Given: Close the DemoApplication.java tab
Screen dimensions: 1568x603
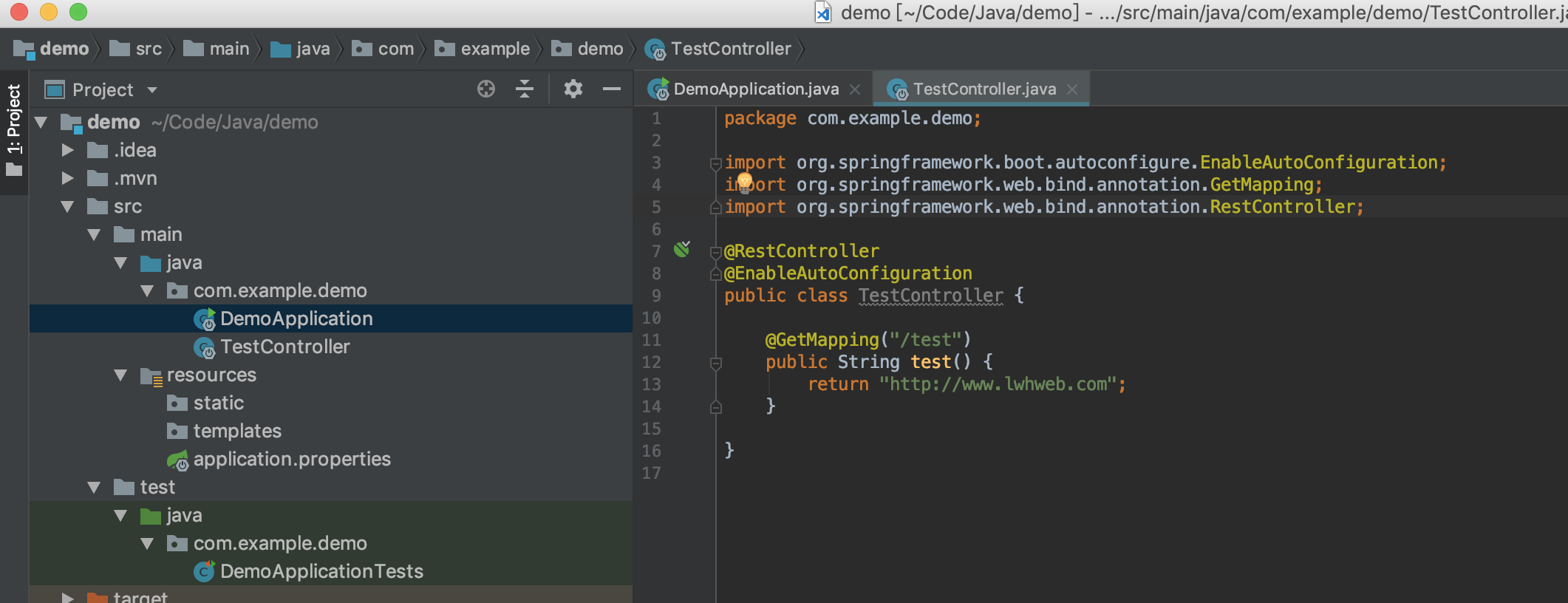Looking at the screenshot, I should click(x=855, y=89).
